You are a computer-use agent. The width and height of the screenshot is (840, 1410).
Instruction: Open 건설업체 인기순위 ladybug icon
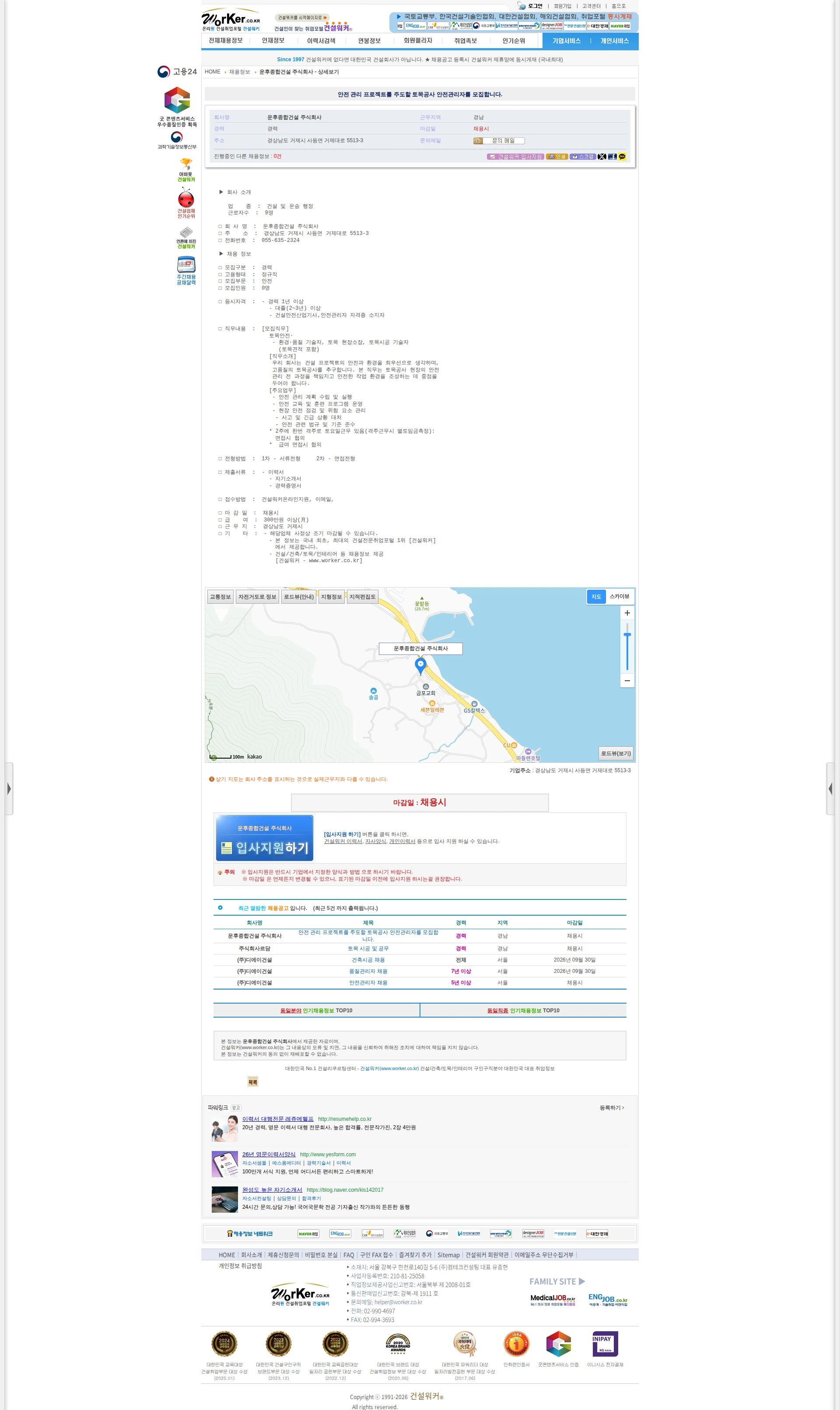point(185,203)
